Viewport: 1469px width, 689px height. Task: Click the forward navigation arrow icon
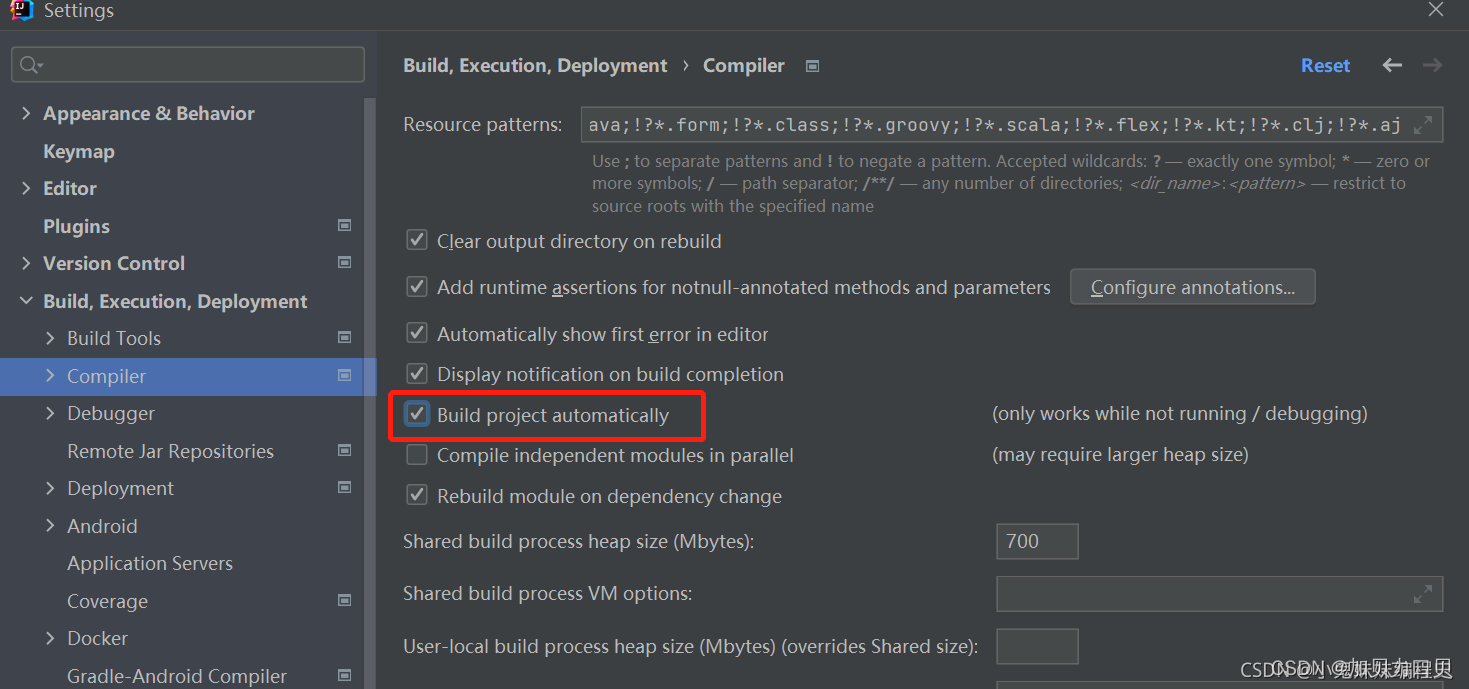pyautogui.click(x=1432, y=65)
